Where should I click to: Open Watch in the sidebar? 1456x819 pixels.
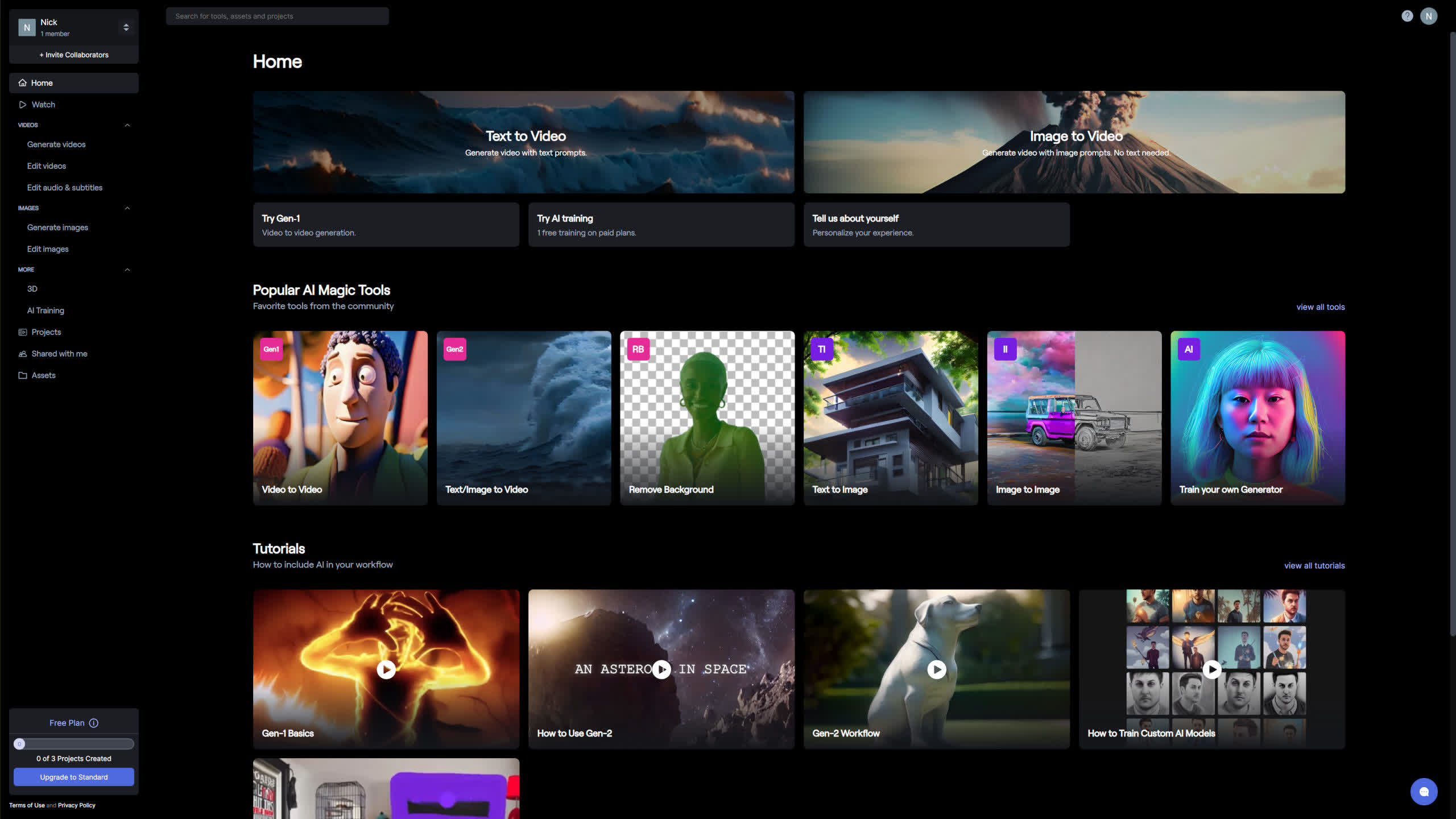tap(43, 105)
